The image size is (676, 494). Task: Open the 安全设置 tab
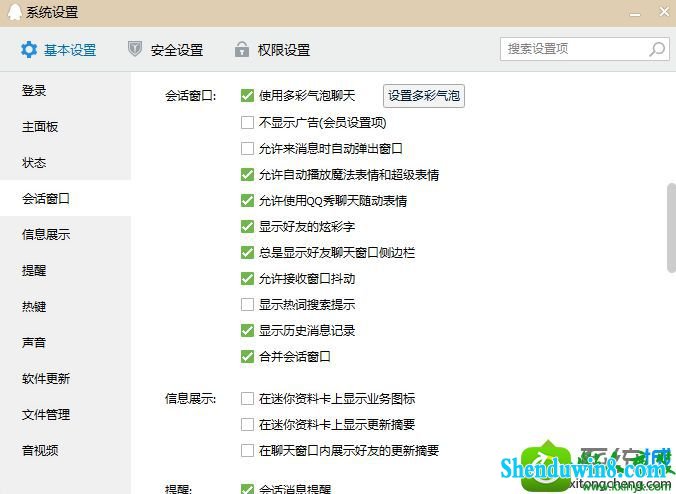click(x=166, y=50)
